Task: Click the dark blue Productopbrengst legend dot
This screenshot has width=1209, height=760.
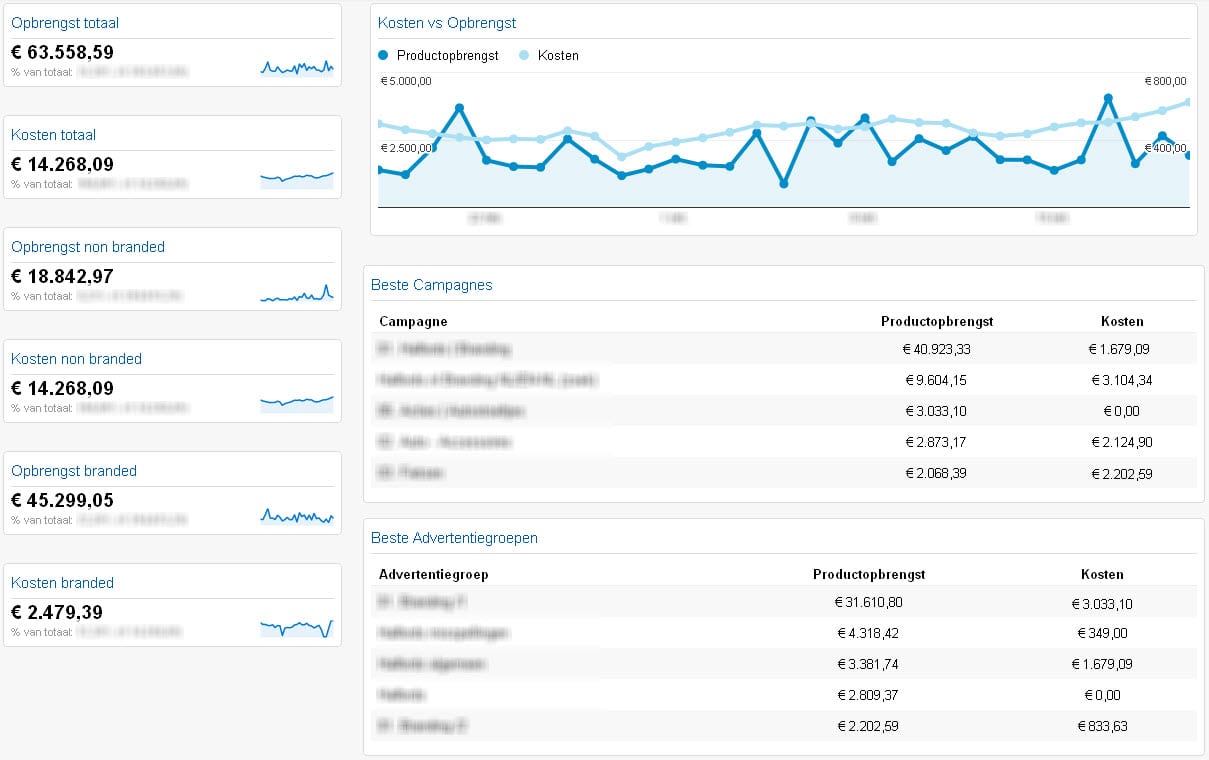Action: (x=381, y=56)
